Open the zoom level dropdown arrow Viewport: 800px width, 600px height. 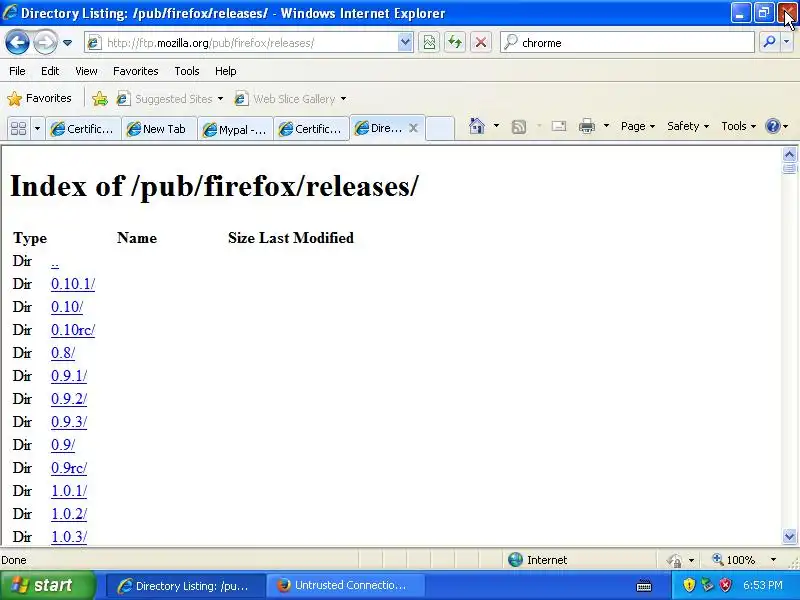773,560
